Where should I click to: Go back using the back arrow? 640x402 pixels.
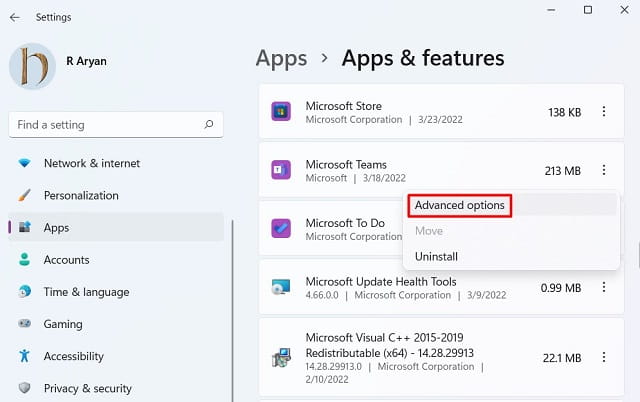click(x=14, y=17)
